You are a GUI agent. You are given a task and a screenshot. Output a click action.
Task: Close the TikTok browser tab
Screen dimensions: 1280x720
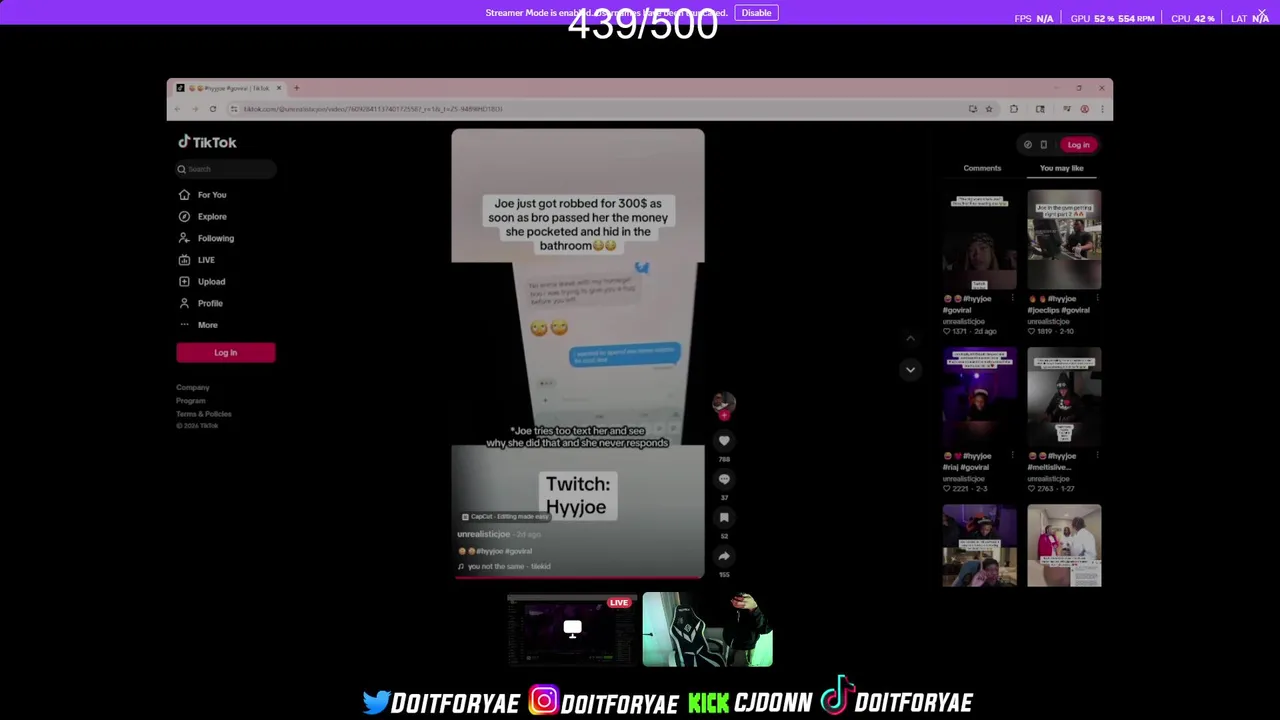(279, 88)
